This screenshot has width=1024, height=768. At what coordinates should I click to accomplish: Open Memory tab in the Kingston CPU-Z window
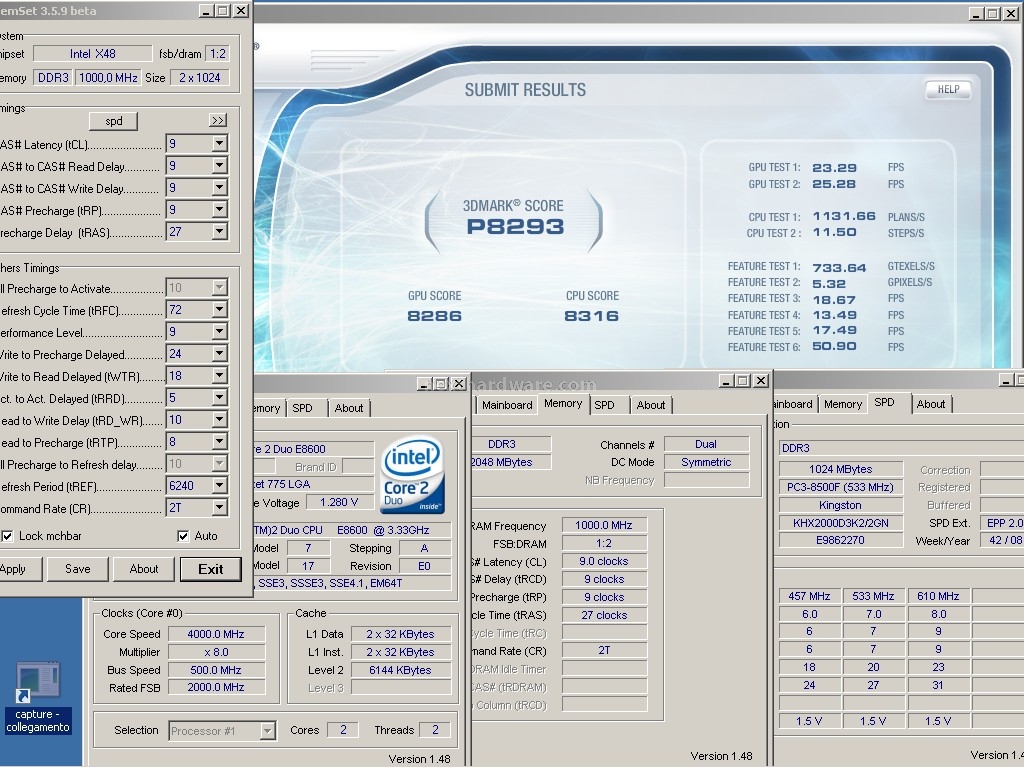(x=842, y=404)
